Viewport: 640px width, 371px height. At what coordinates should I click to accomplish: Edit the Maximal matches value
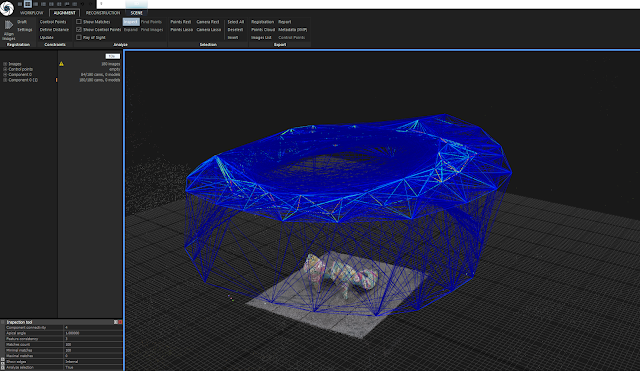coord(93,356)
